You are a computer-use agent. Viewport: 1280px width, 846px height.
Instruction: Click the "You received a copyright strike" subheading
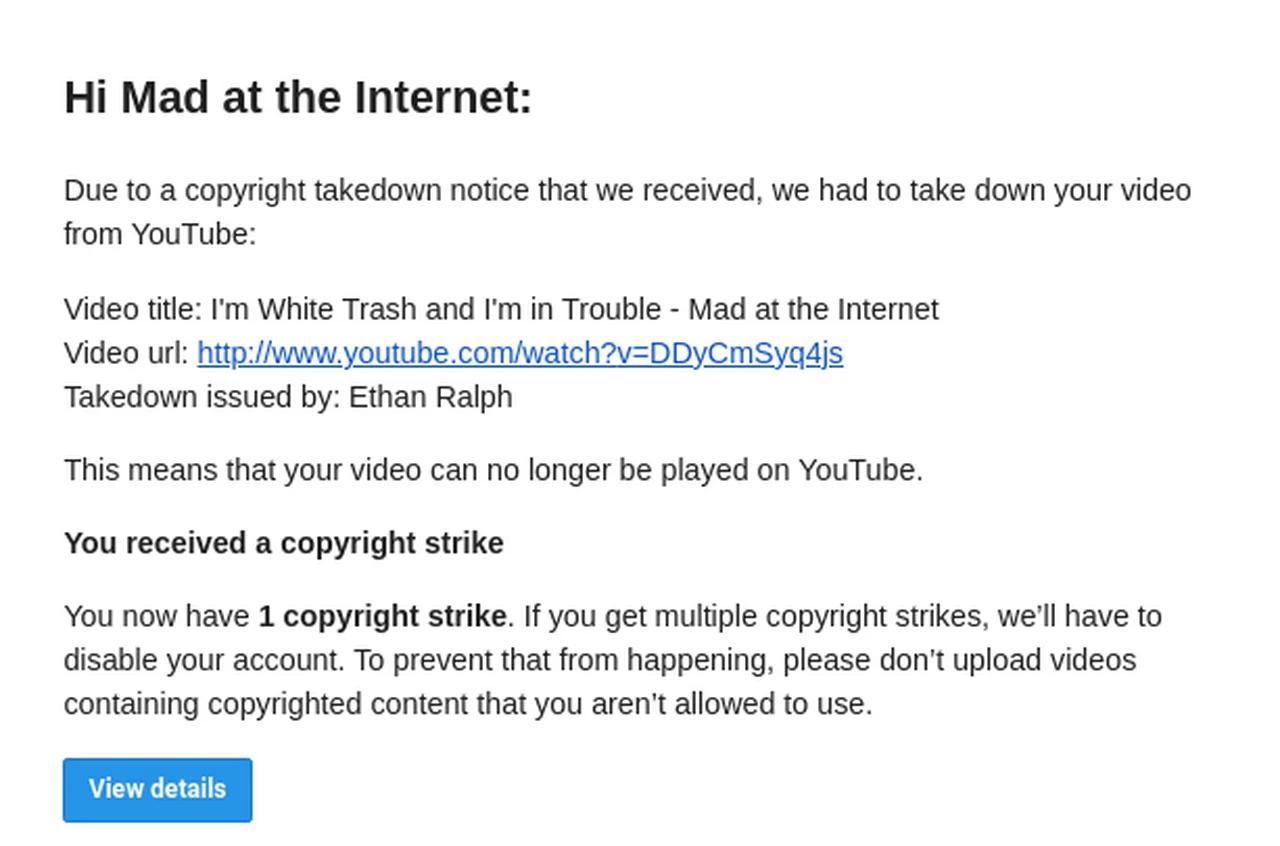click(283, 543)
